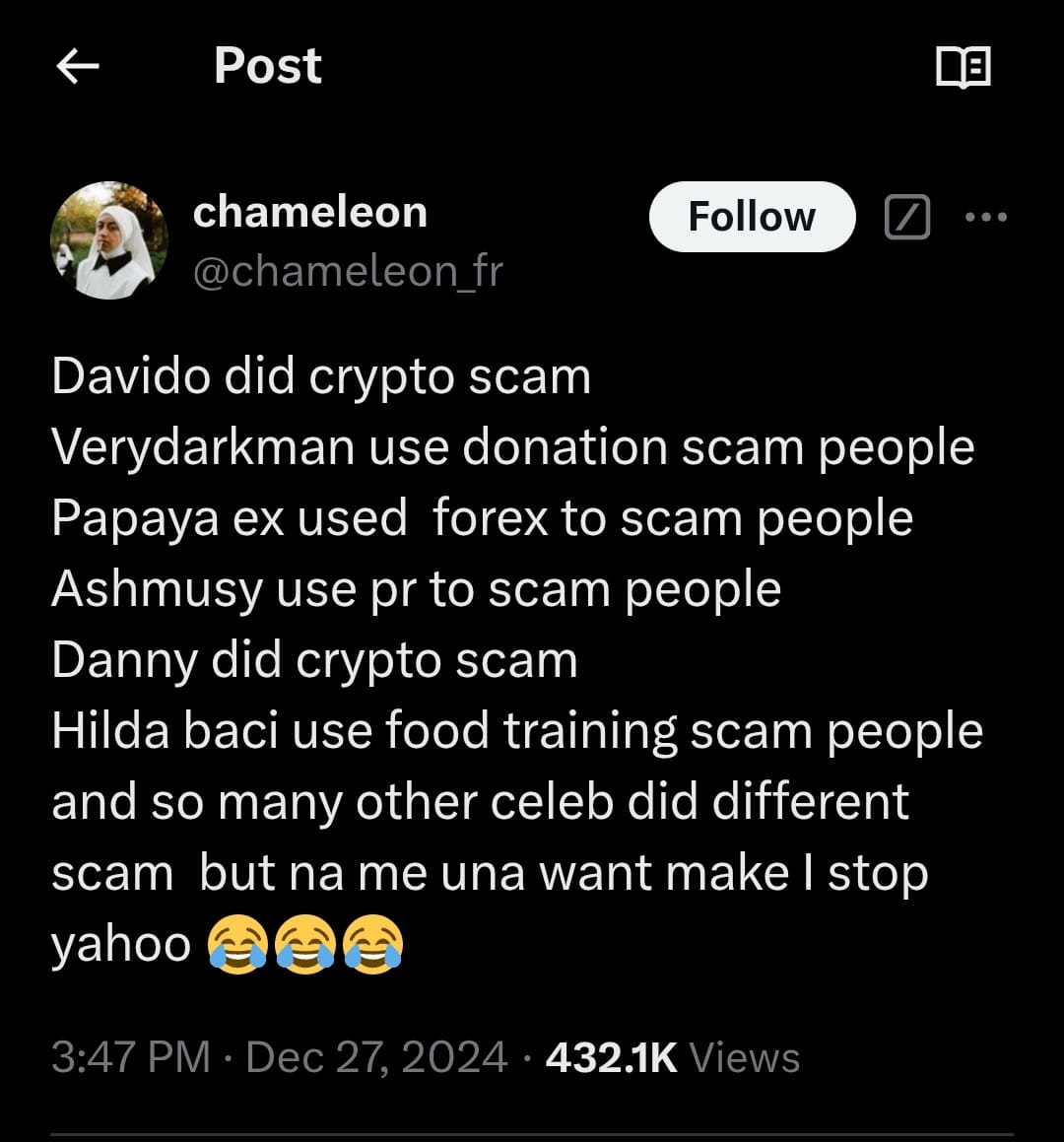Open reader view book icon
Viewport: 1064px width, 1142px height.
click(x=963, y=67)
